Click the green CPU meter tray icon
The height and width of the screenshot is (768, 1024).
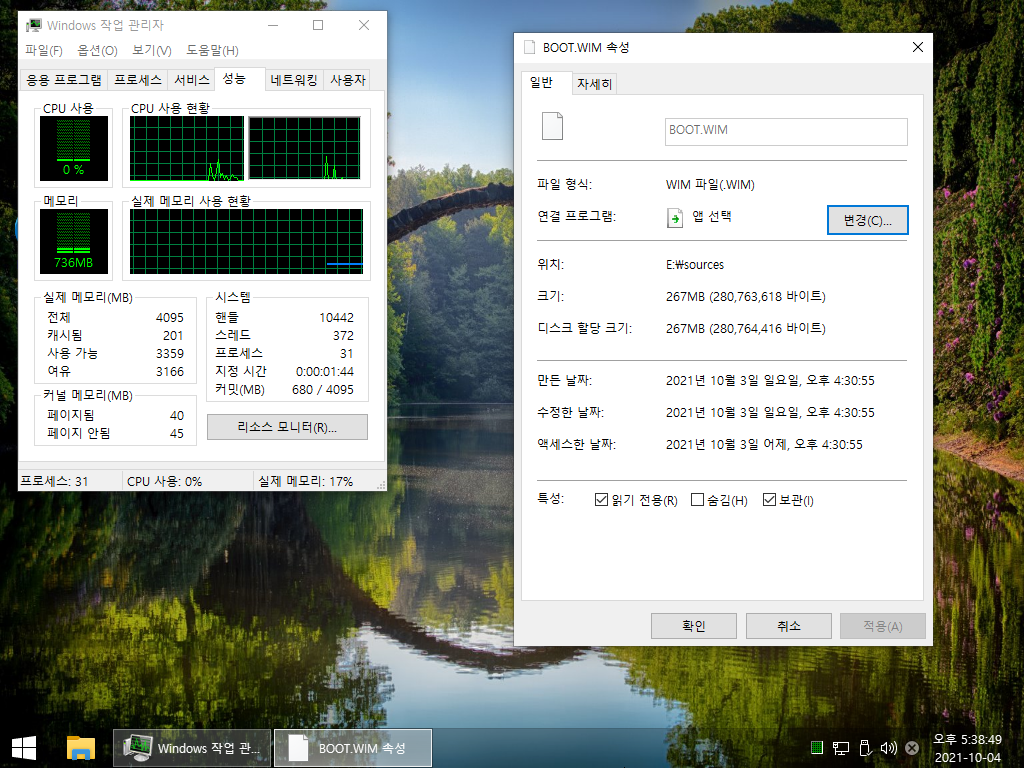(816, 748)
